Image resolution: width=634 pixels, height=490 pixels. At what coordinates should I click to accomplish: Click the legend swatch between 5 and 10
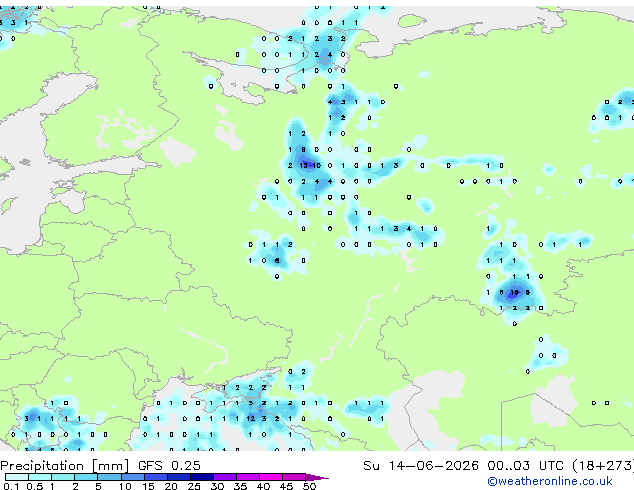coord(109,477)
